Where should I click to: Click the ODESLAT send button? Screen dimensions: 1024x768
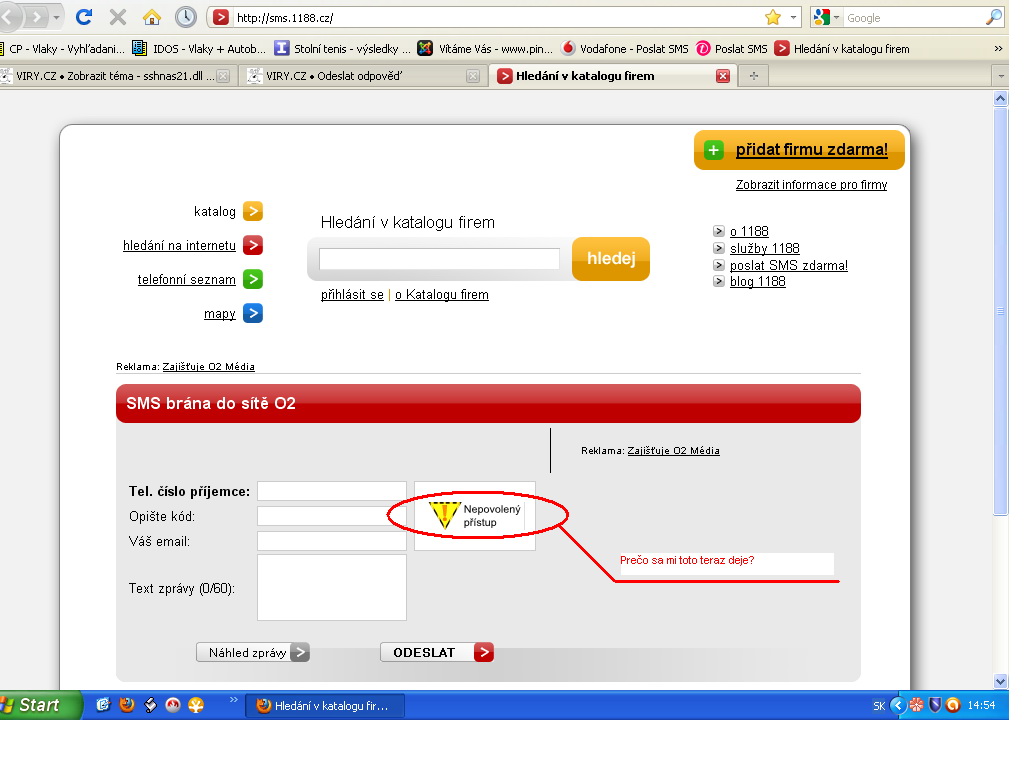point(436,652)
